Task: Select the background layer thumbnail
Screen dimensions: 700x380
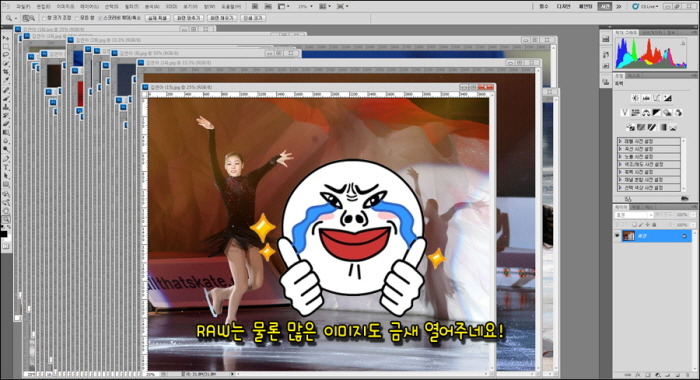Action: coord(629,236)
